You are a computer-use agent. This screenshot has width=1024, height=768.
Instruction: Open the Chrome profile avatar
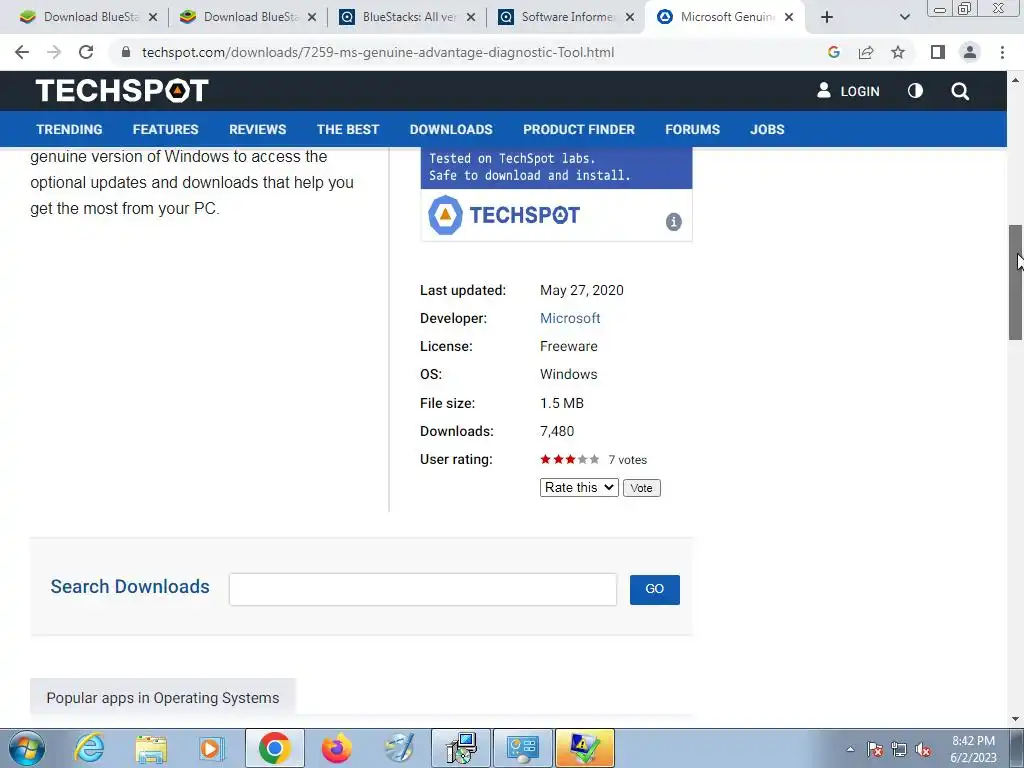point(970,52)
